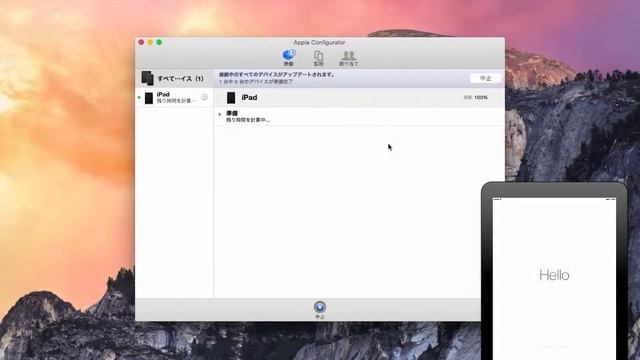This screenshot has height=360, width=640.
Task: Zoom the window with the green button
Action: coord(159,42)
